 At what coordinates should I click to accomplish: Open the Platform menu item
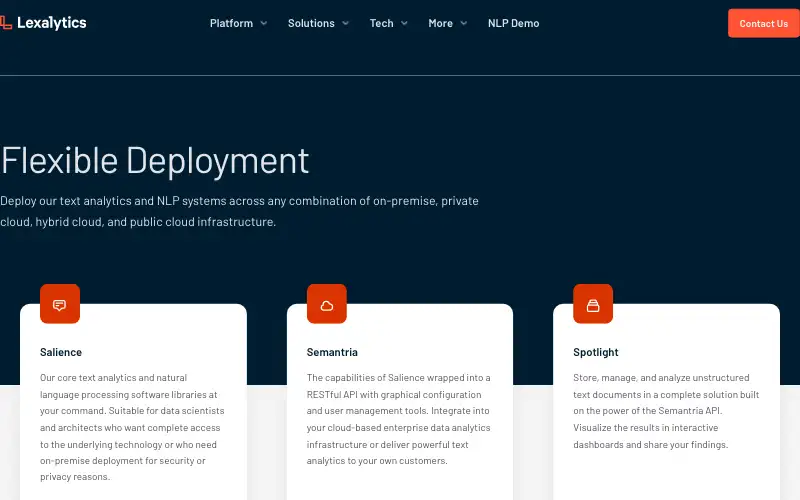[x=231, y=23]
